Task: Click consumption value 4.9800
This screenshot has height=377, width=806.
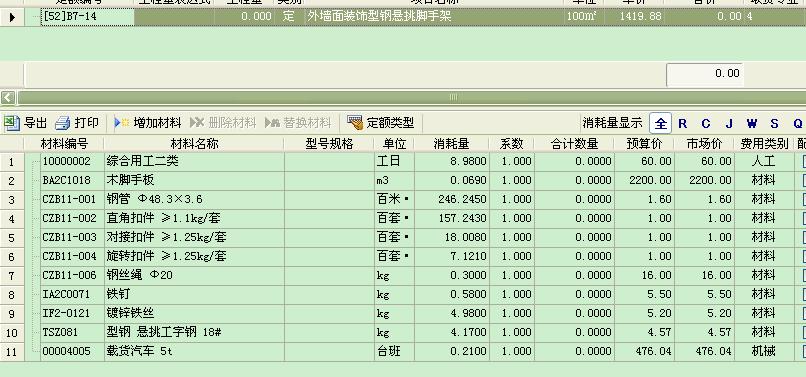Action: click(468, 314)
